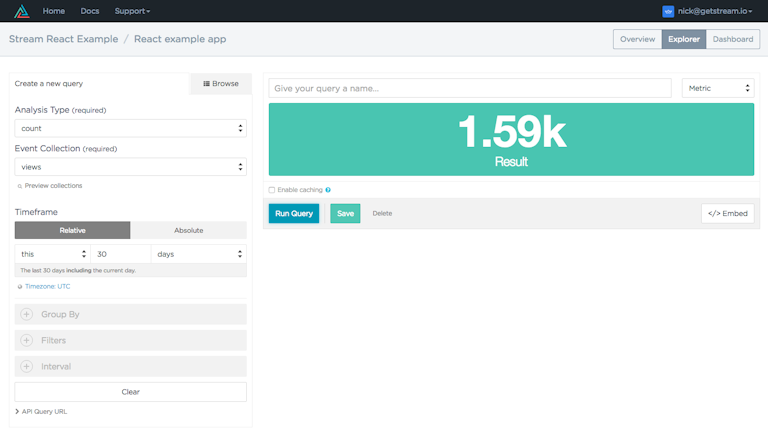
Task: Click the magnifier icon beside Preview collections
Action: pyautogui.click(x=20, y=186)
